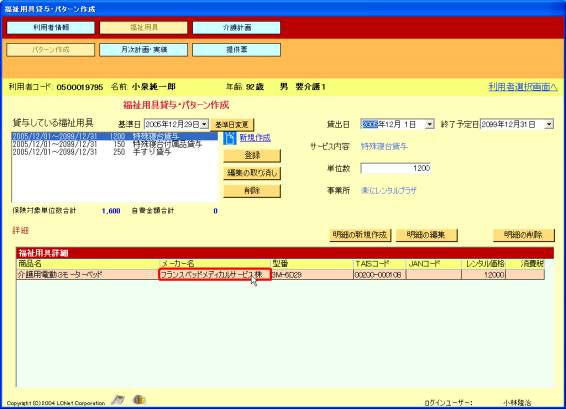This screenshot has height=409, width=566.
Task: Click the 新規作成 document icon
Action: pyautogui.click(x=230, y=138)
